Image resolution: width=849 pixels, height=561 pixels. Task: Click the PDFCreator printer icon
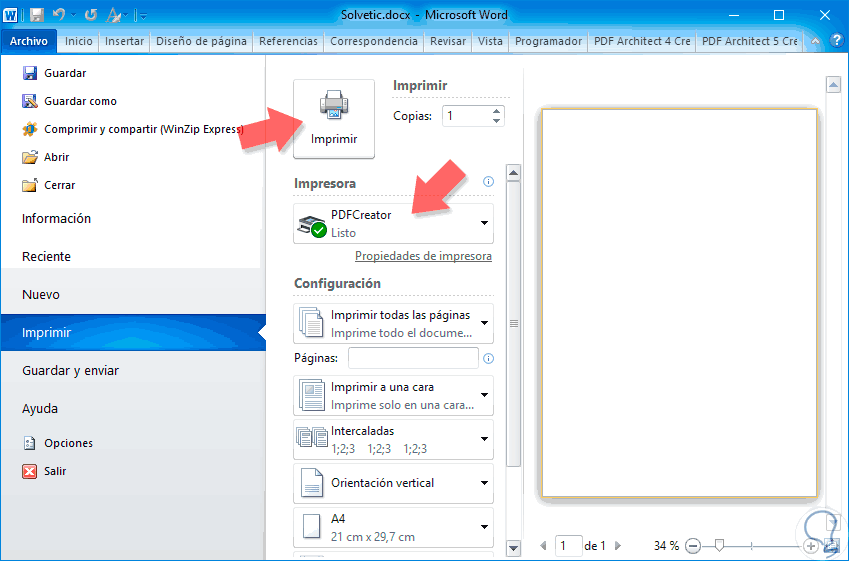(312, 225)
